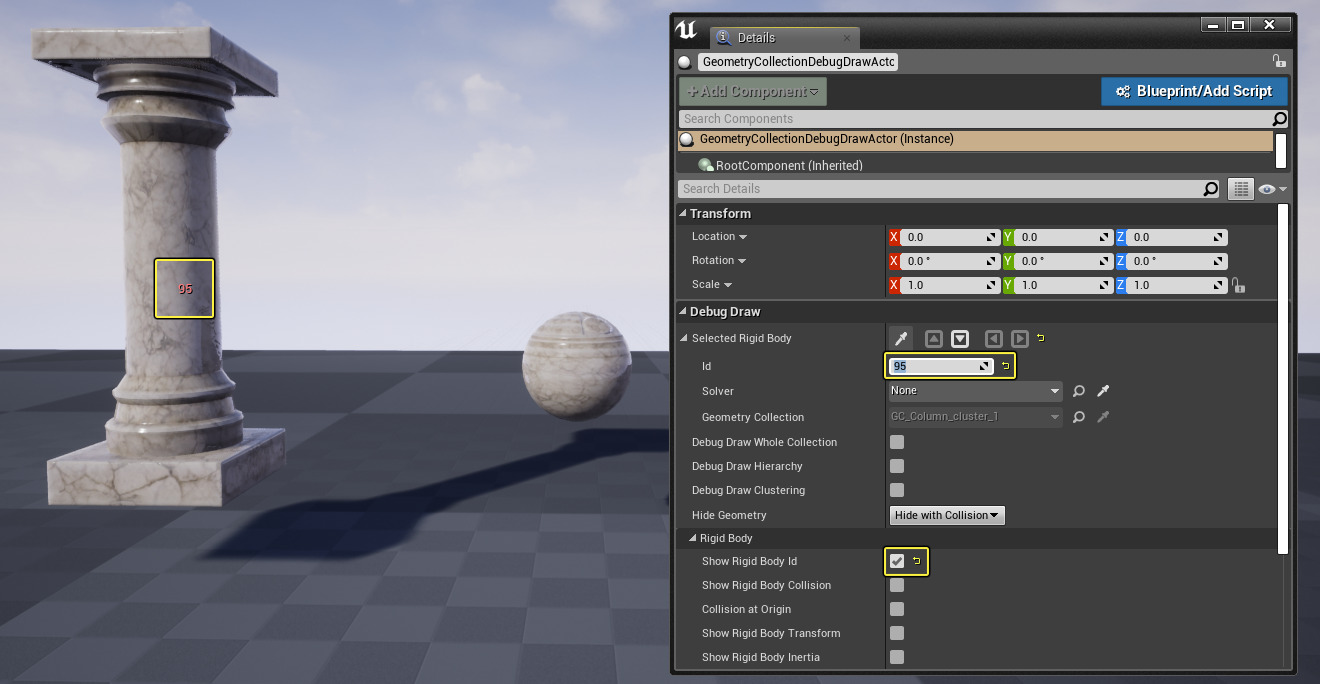Click the down arrow for Selected Rigid Body
1320x684 pixels.
[960, 339]
